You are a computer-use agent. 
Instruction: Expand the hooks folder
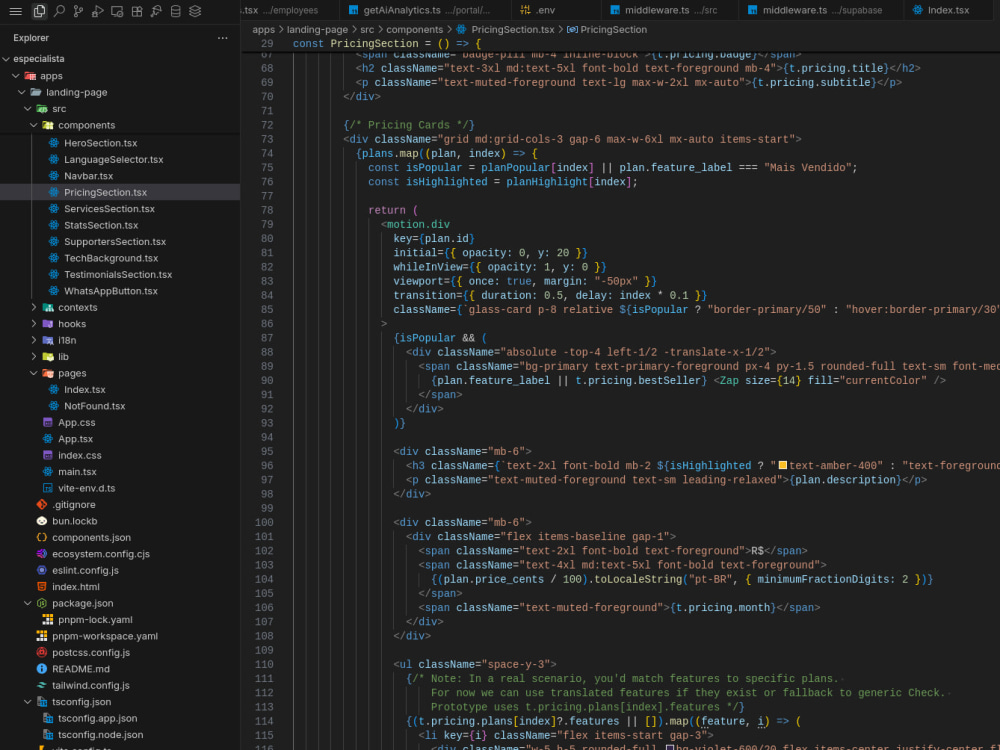point(34,324)
